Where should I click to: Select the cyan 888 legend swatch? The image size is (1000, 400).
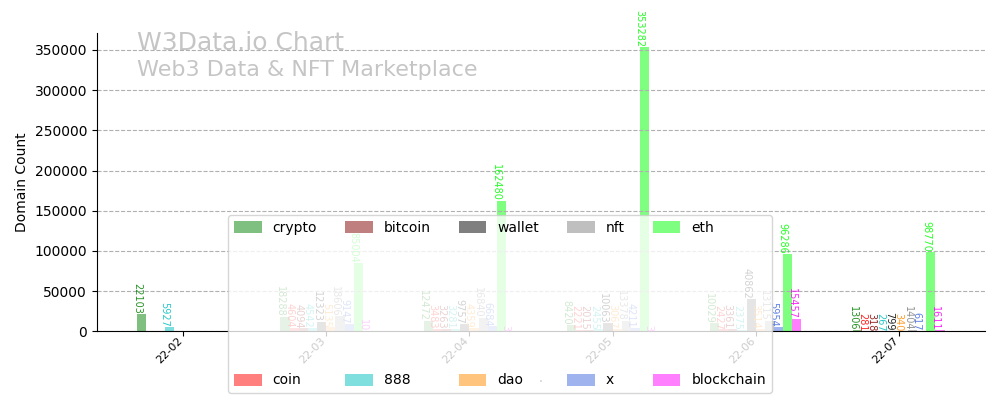359,380
